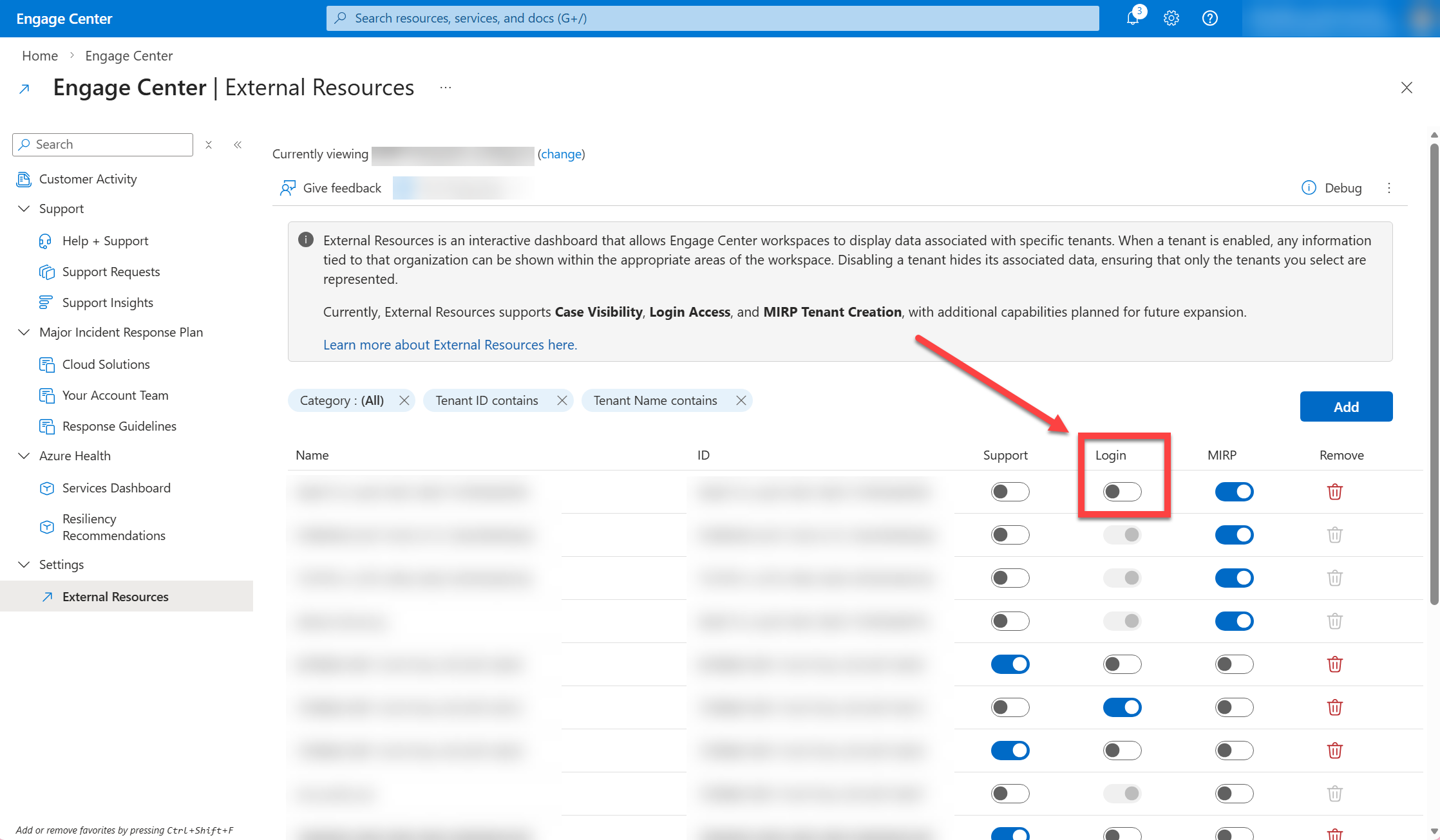
Task: Delete the first tenant row with the red trash icon
Action: [1335, 492]
